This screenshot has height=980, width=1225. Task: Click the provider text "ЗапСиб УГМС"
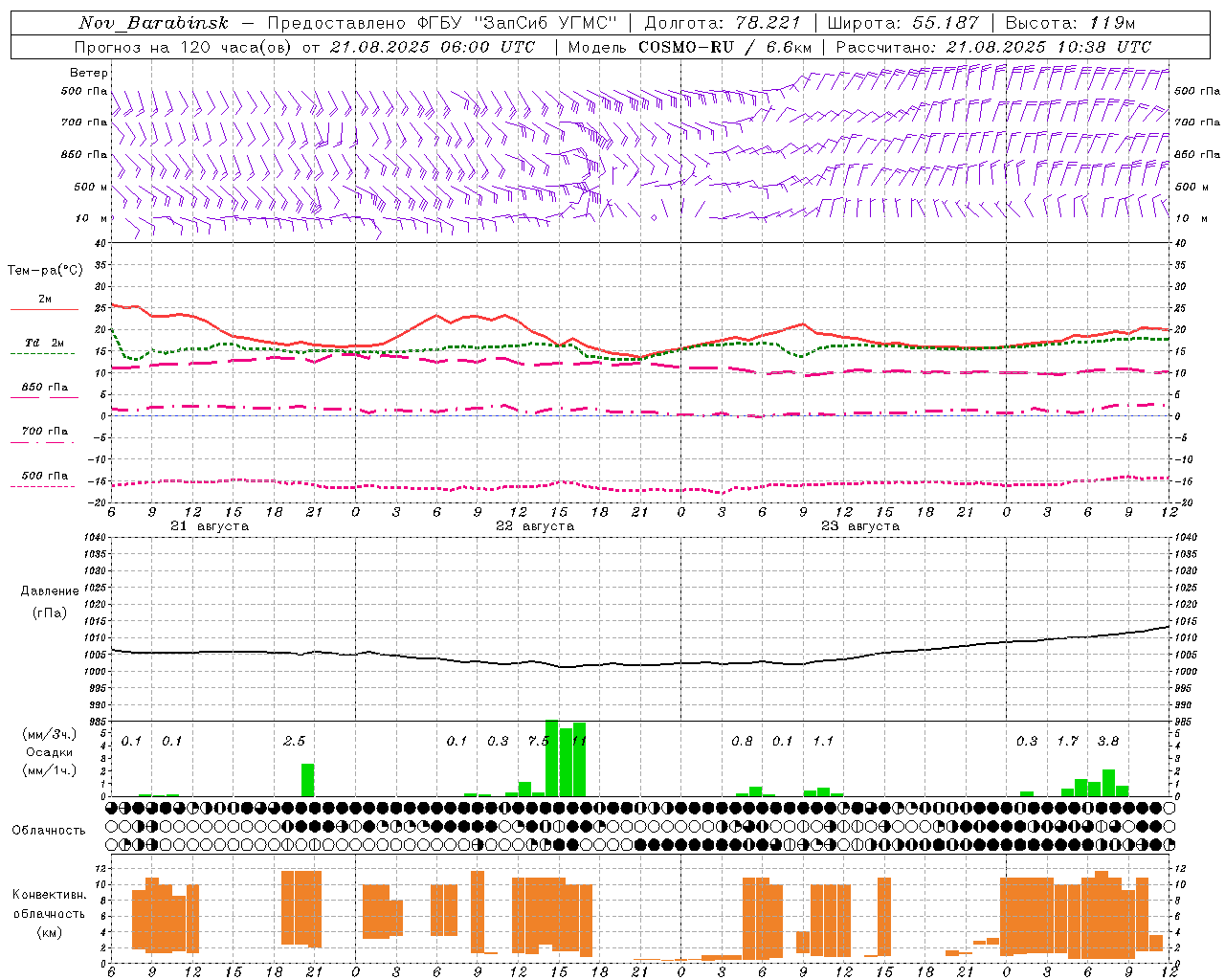pyautogui.click(x=546, y=23)
